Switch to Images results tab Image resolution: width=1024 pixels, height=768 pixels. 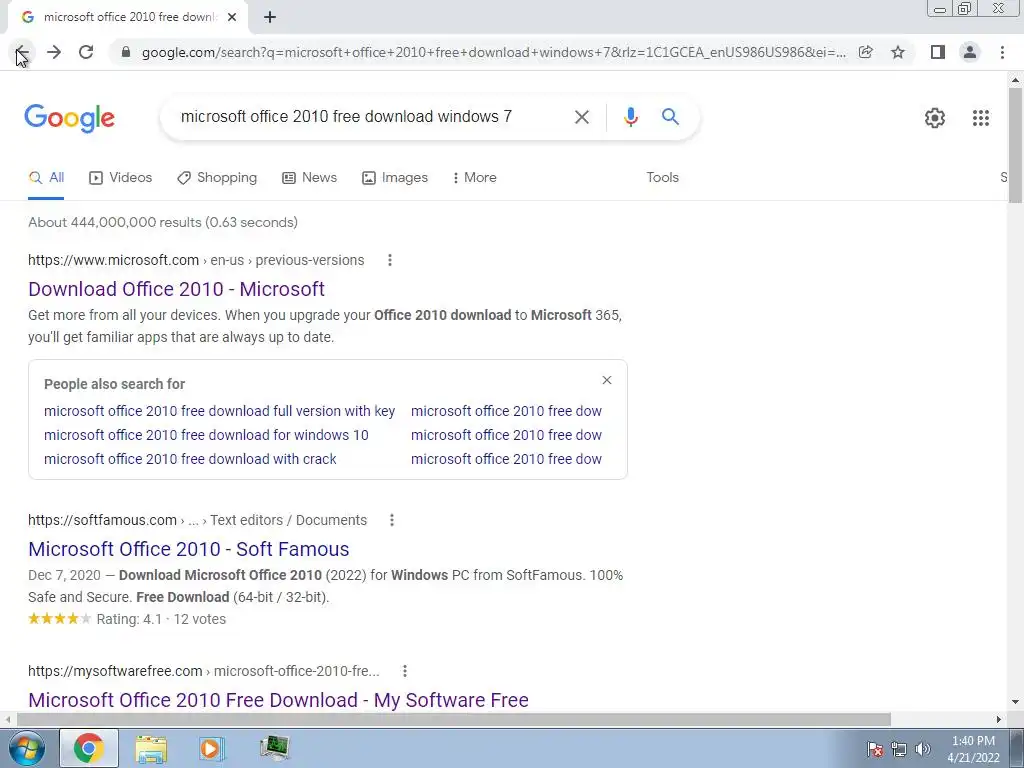click(395, 178)
